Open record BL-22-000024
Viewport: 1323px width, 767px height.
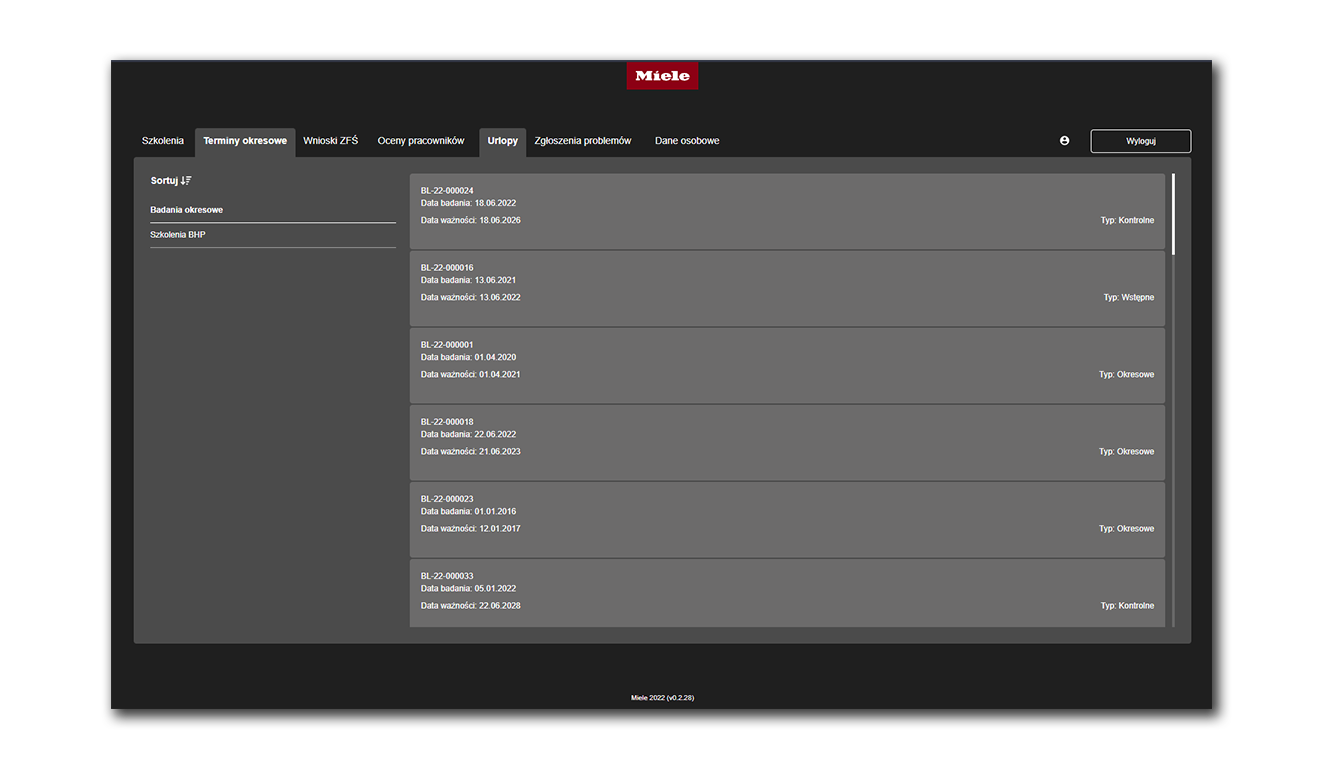(787, 211)
